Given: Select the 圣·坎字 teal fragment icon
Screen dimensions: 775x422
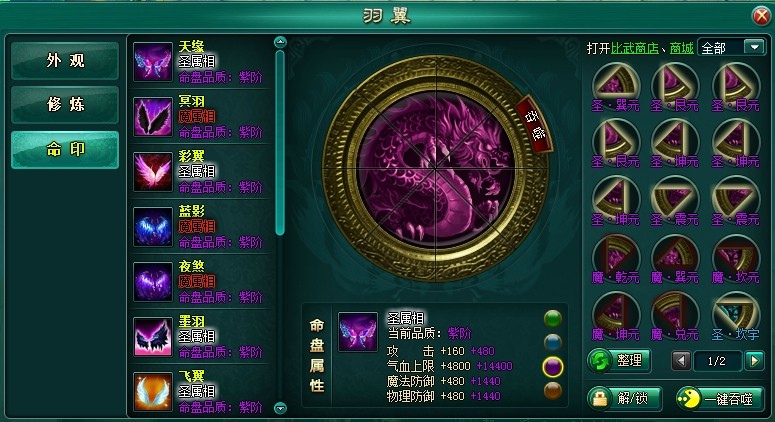Looking at the screenshot, I should pos(736,311).
